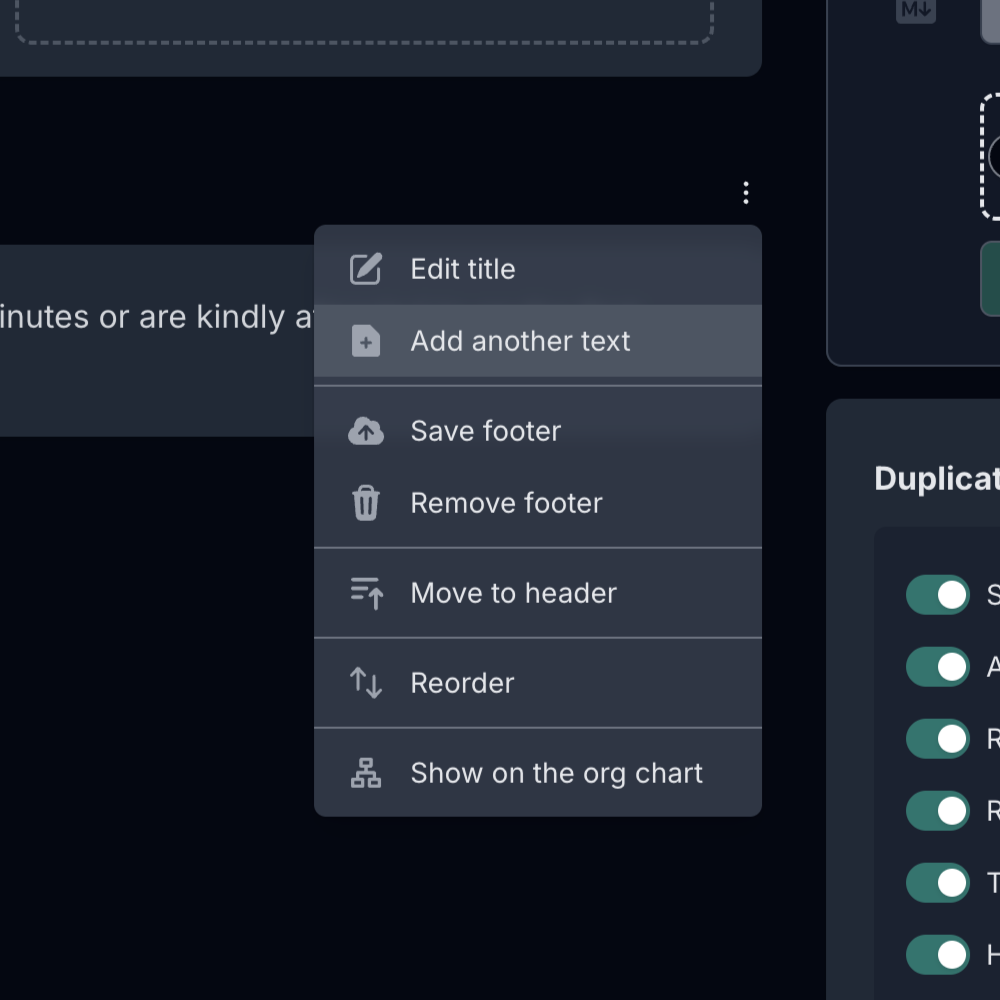The image size is (1000, 1000).
Task: Choose Remove footer
Action: point(538,503)
